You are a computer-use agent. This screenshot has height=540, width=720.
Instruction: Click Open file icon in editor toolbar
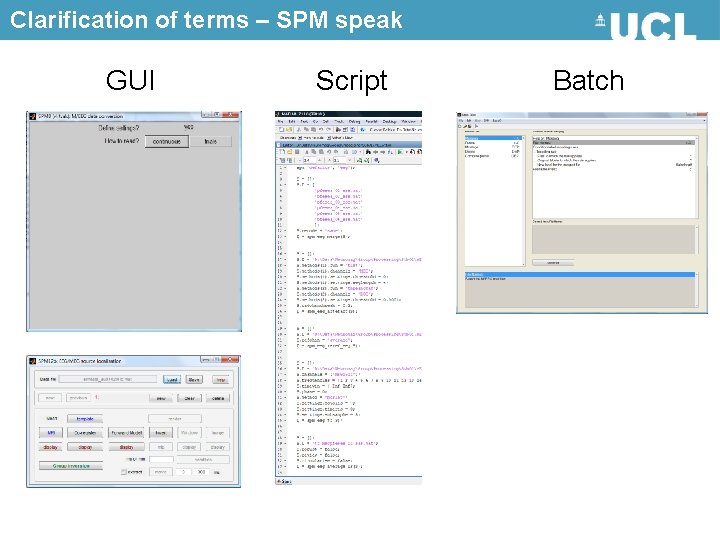coord(290,152)
